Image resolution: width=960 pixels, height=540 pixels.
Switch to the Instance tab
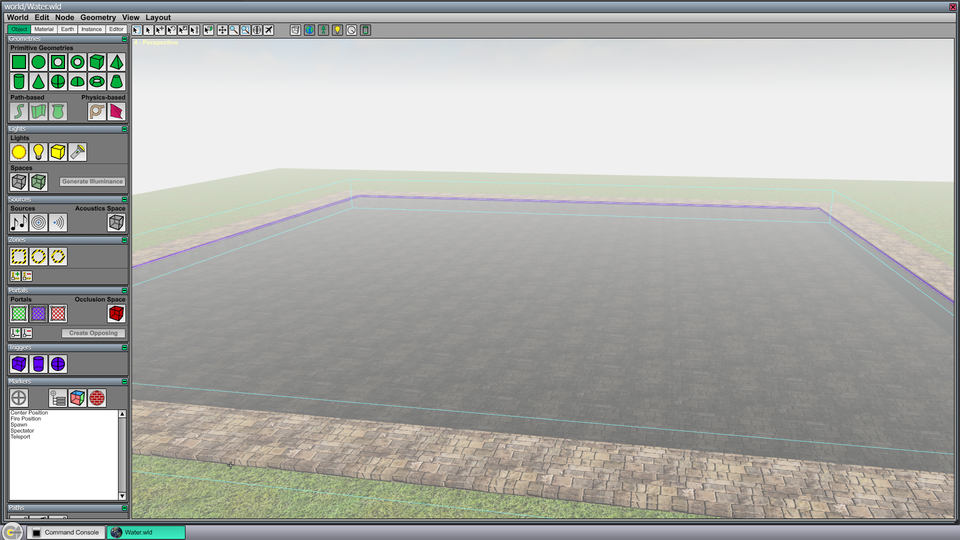(91, 29)
